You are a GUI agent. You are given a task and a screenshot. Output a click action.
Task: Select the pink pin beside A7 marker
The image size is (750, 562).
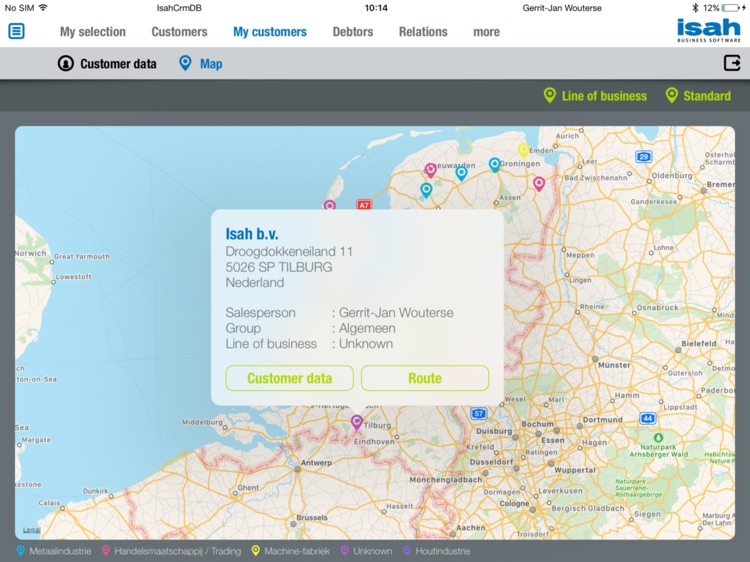click(330, 206)
